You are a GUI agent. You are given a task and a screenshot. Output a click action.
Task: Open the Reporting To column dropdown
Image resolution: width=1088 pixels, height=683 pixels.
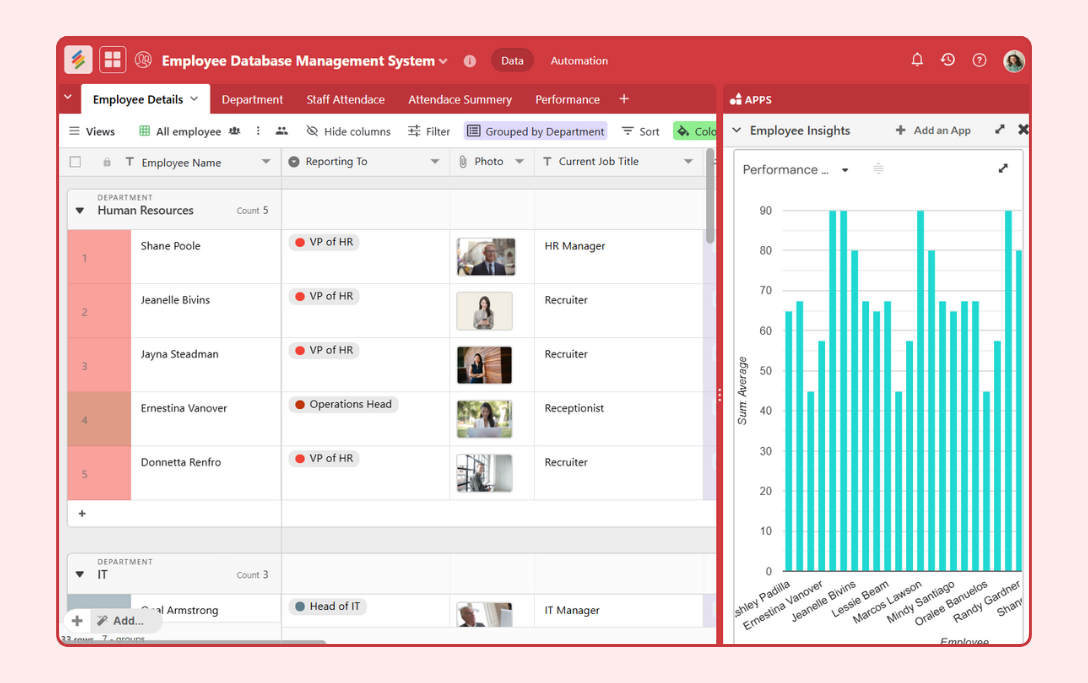pyautogui.click(x=434, y=161)
